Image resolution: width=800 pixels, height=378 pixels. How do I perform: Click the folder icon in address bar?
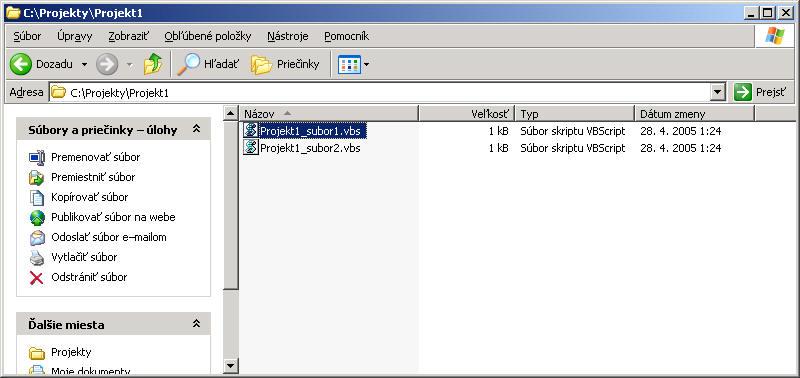coord(59,92)
